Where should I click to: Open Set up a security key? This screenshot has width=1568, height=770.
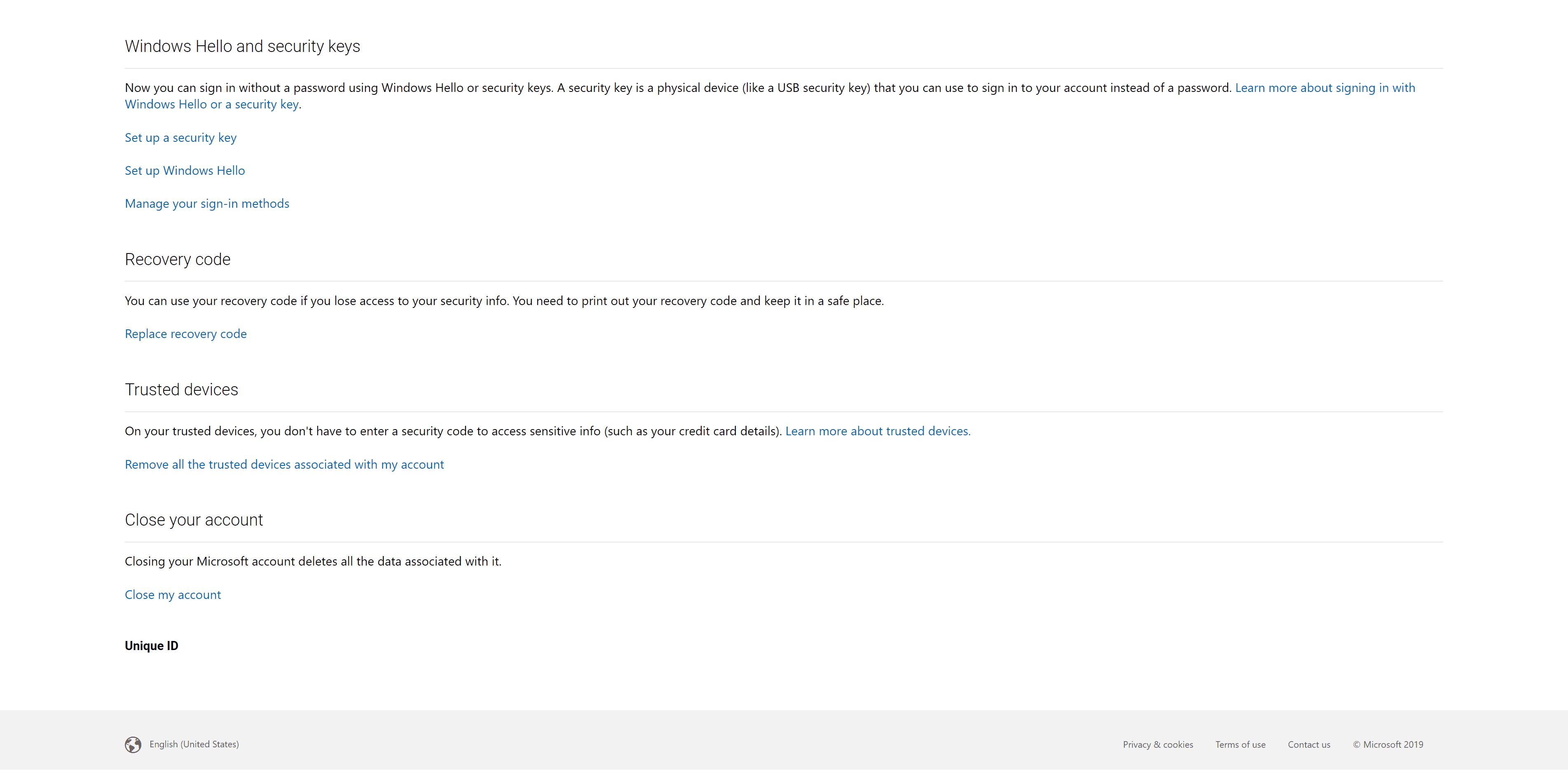point(181,138)
